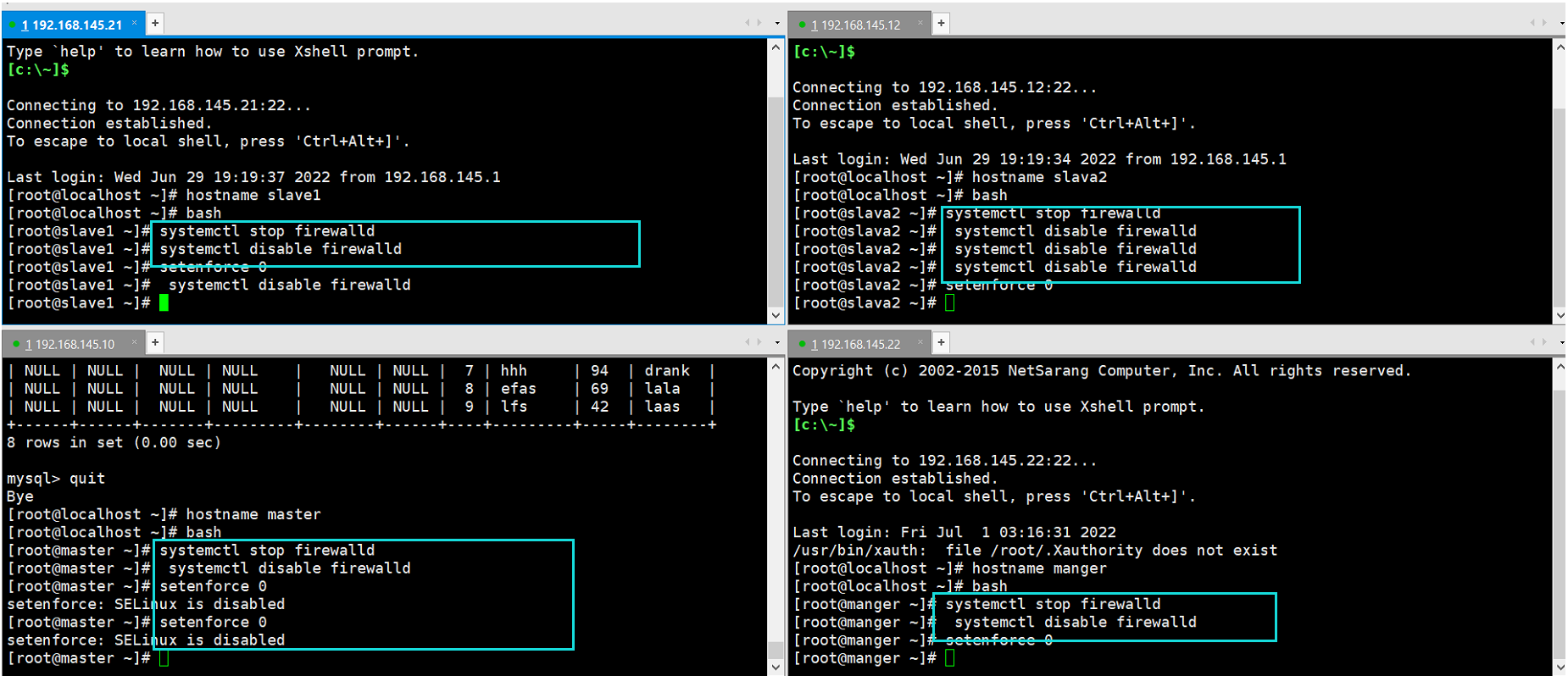Add new tab beside 192.168.145.21
Image resolution: width=1568 pixels, height=676 pixels.
155,24
